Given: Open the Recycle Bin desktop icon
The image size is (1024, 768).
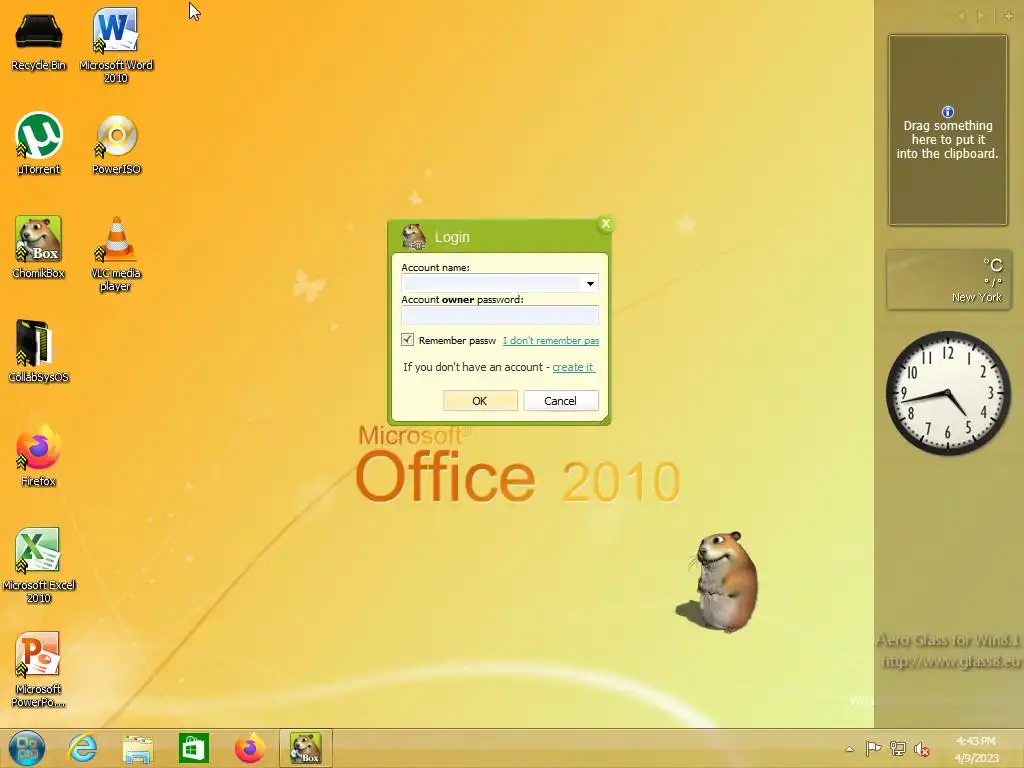Looking at the screenshot, I should click(39, 39).
